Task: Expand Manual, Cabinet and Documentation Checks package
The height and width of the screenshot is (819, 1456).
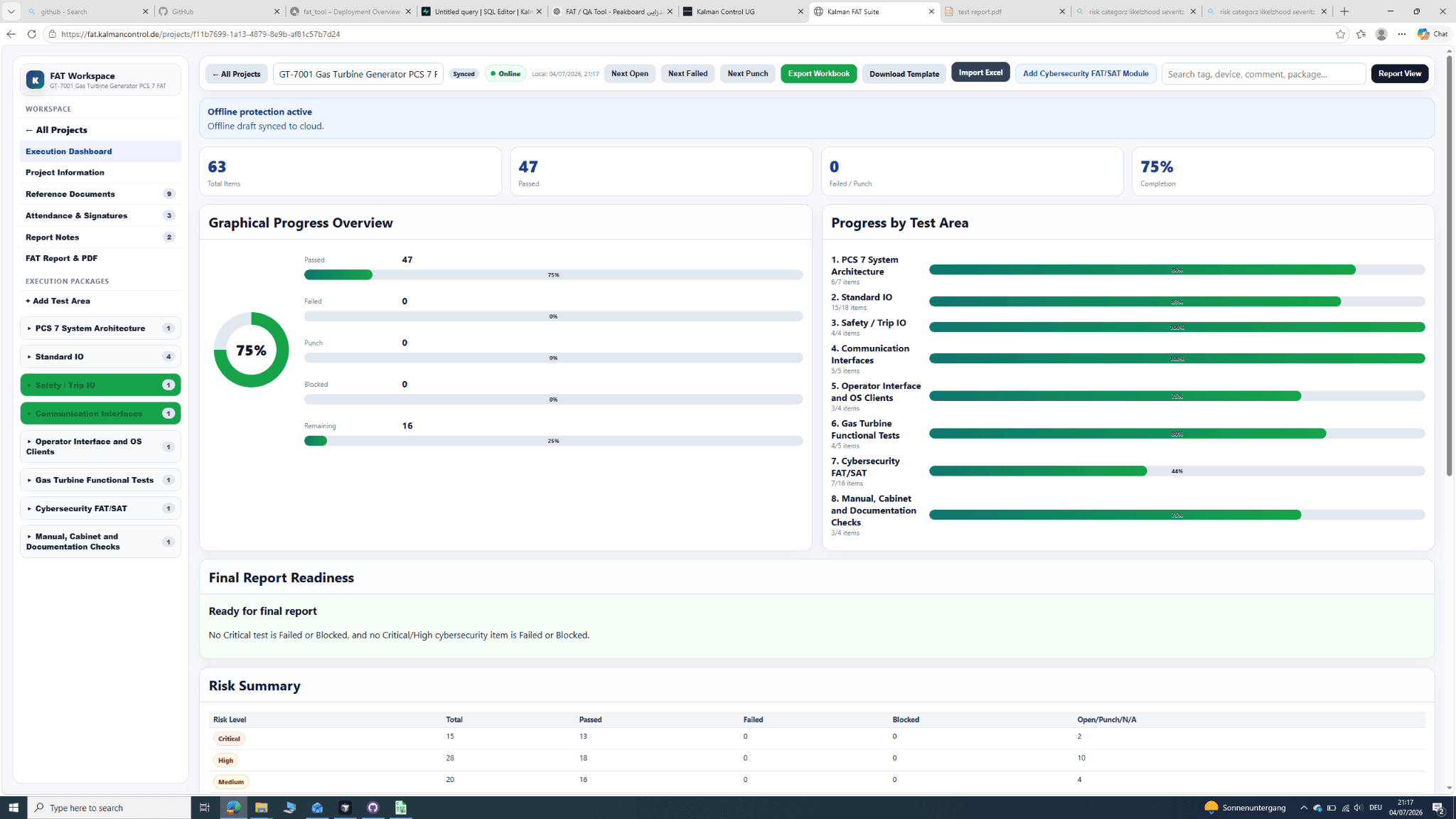Action: tap(100, 542)
